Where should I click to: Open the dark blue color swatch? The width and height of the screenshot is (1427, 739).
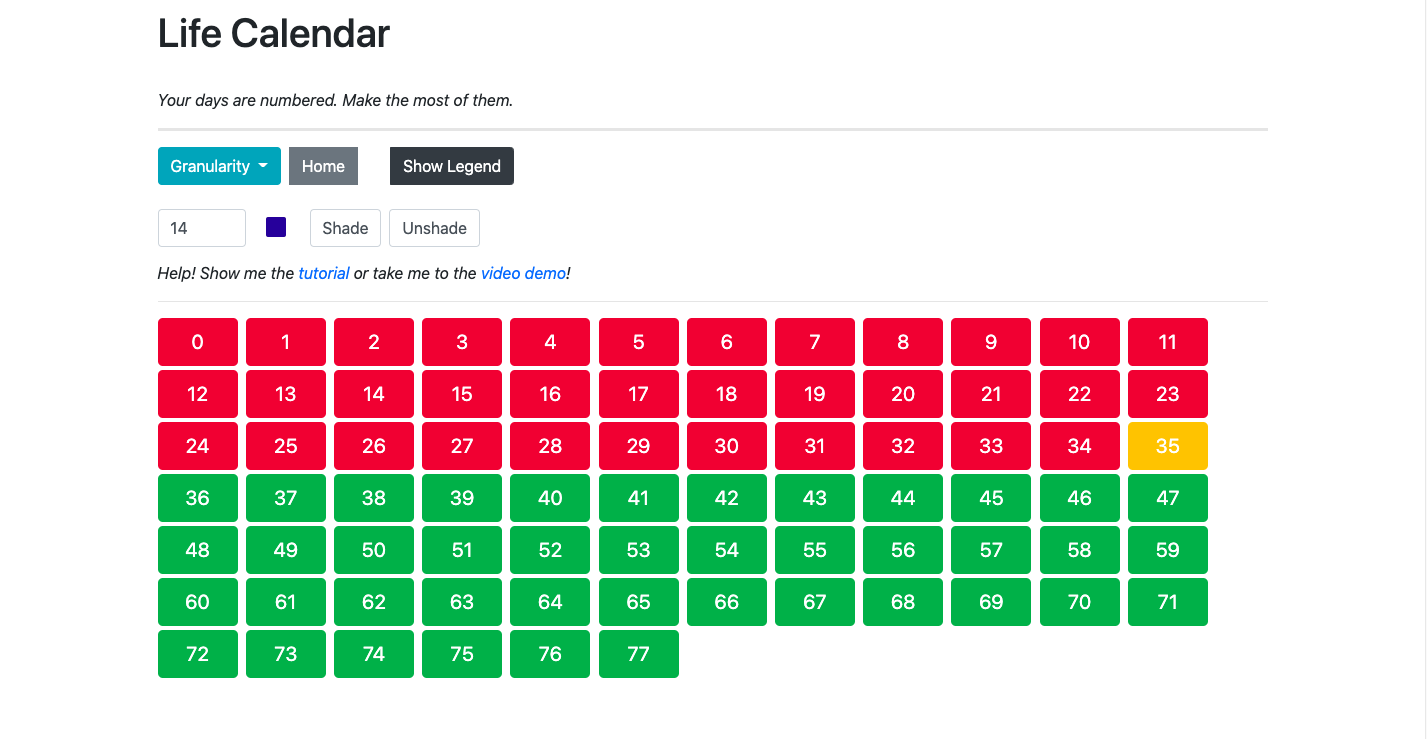pyautogui.click(x=276, y=227)
